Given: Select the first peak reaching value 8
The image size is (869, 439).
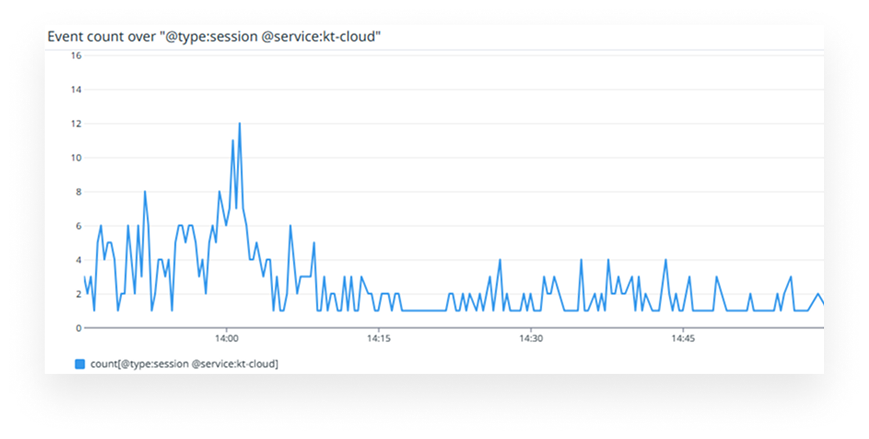Looking at the screenshot, I should pos(145,192).
